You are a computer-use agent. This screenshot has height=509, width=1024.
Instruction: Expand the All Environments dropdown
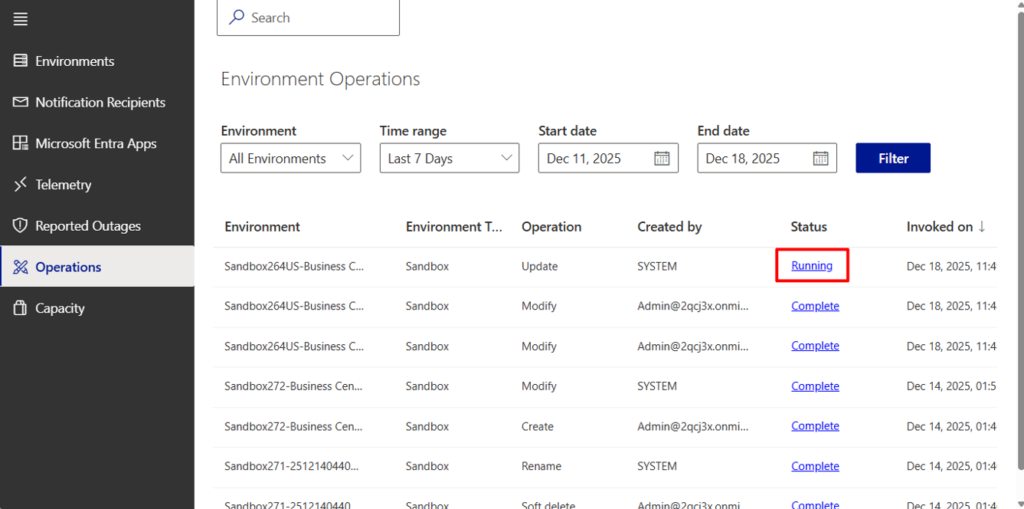click(290, 158)
